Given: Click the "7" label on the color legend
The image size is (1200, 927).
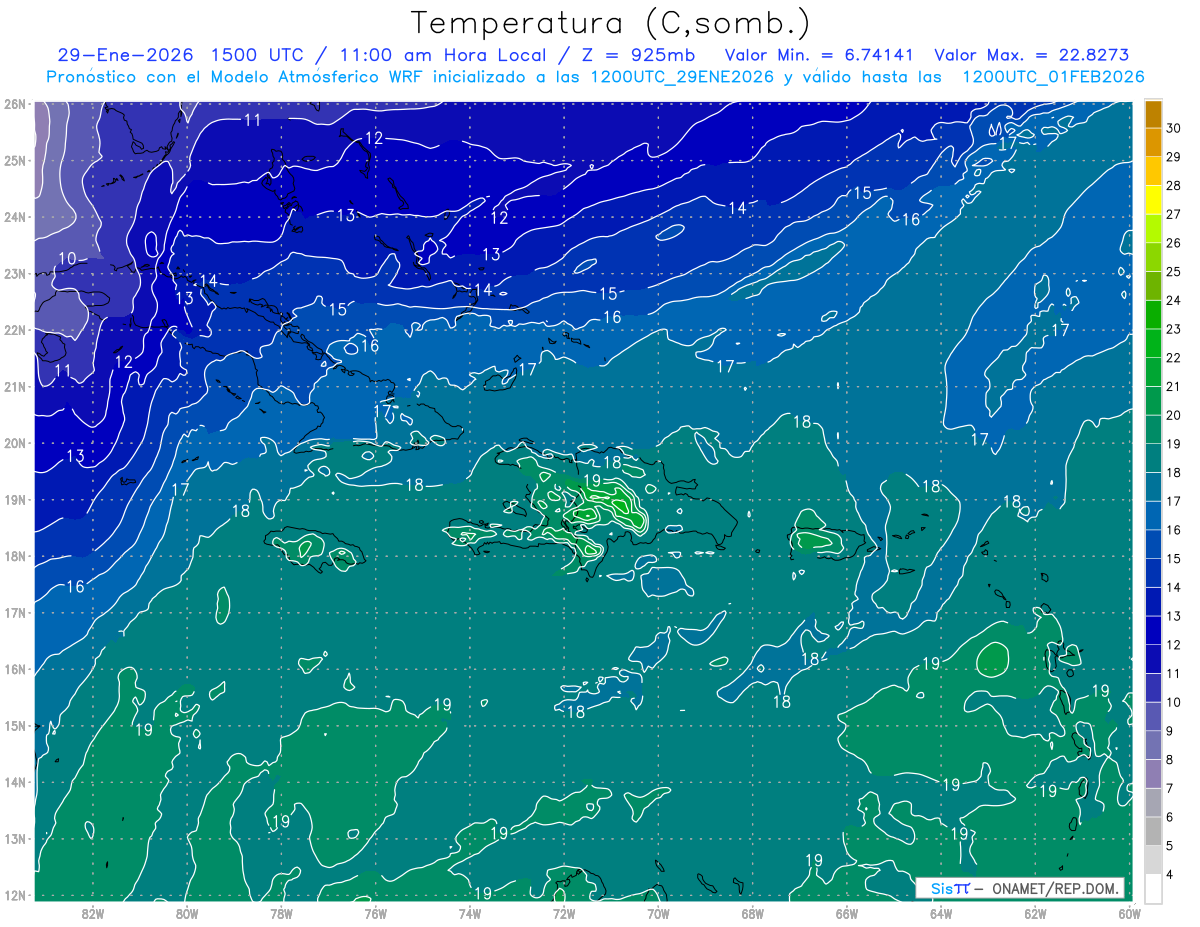Looking at the screenshot, I should pos(1170,788).
